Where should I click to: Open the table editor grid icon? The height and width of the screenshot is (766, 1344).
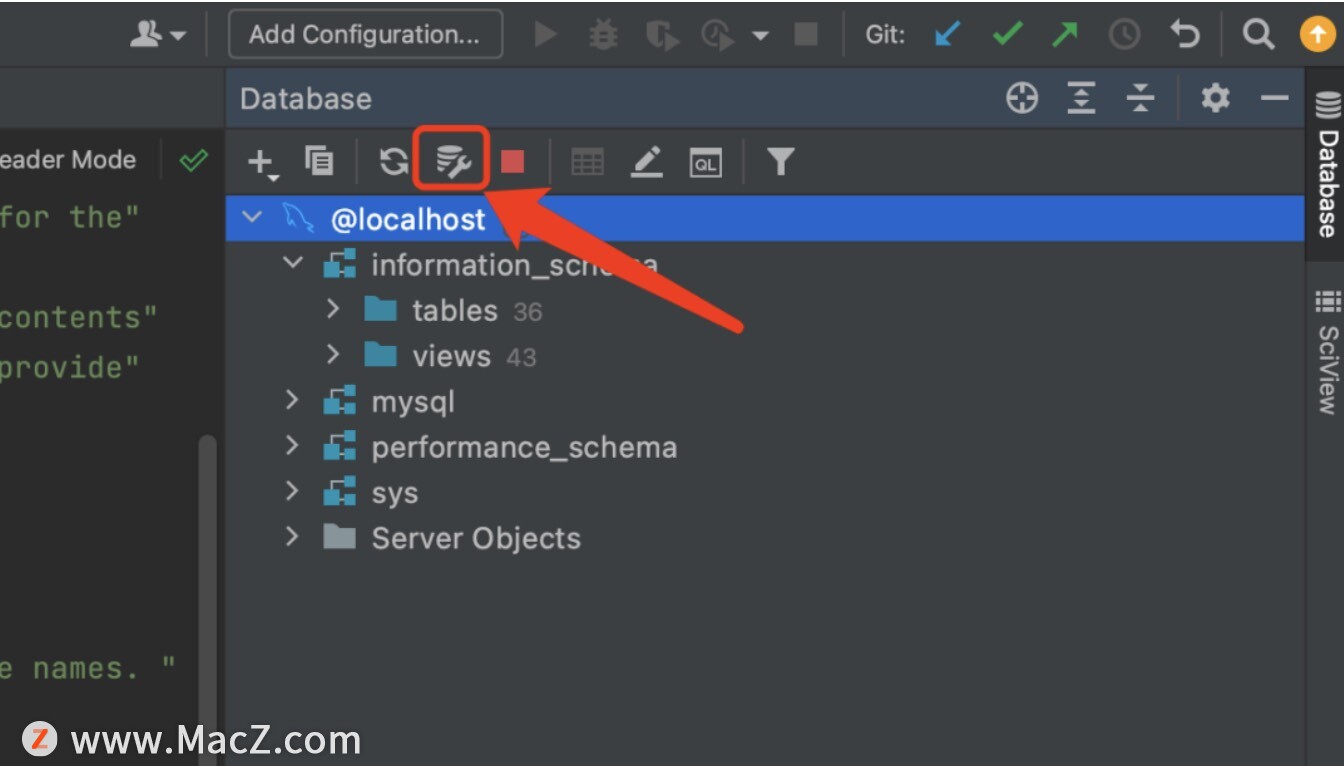click(587, 162)
